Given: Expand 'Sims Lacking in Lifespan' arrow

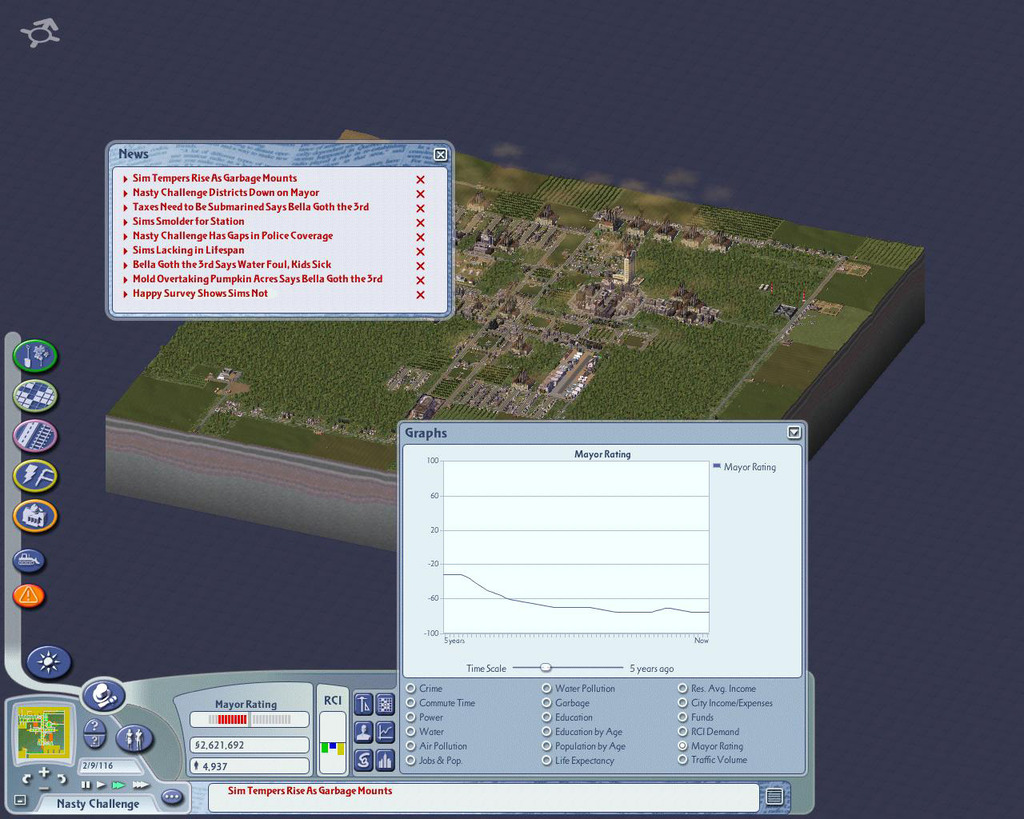Looking at the screenshot, I should point(125,250).
